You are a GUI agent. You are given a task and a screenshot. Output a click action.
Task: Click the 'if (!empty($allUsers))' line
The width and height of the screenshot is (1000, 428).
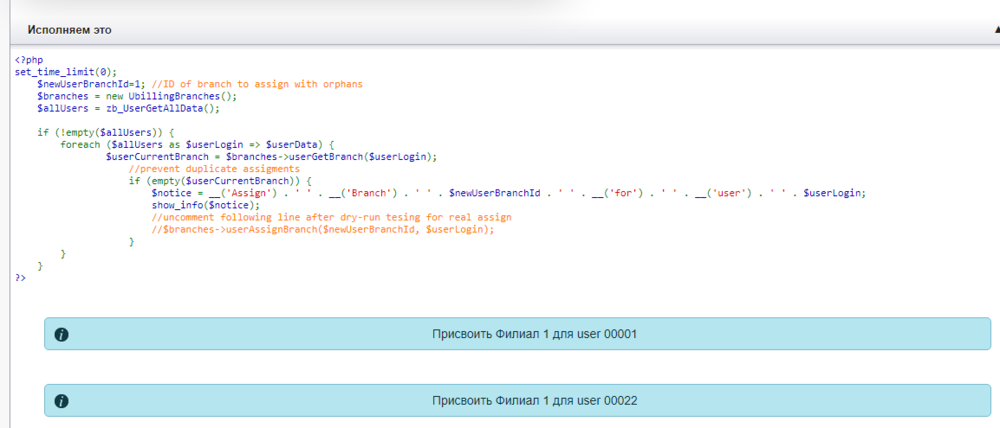pyautogui.click(x=106, y=132)
